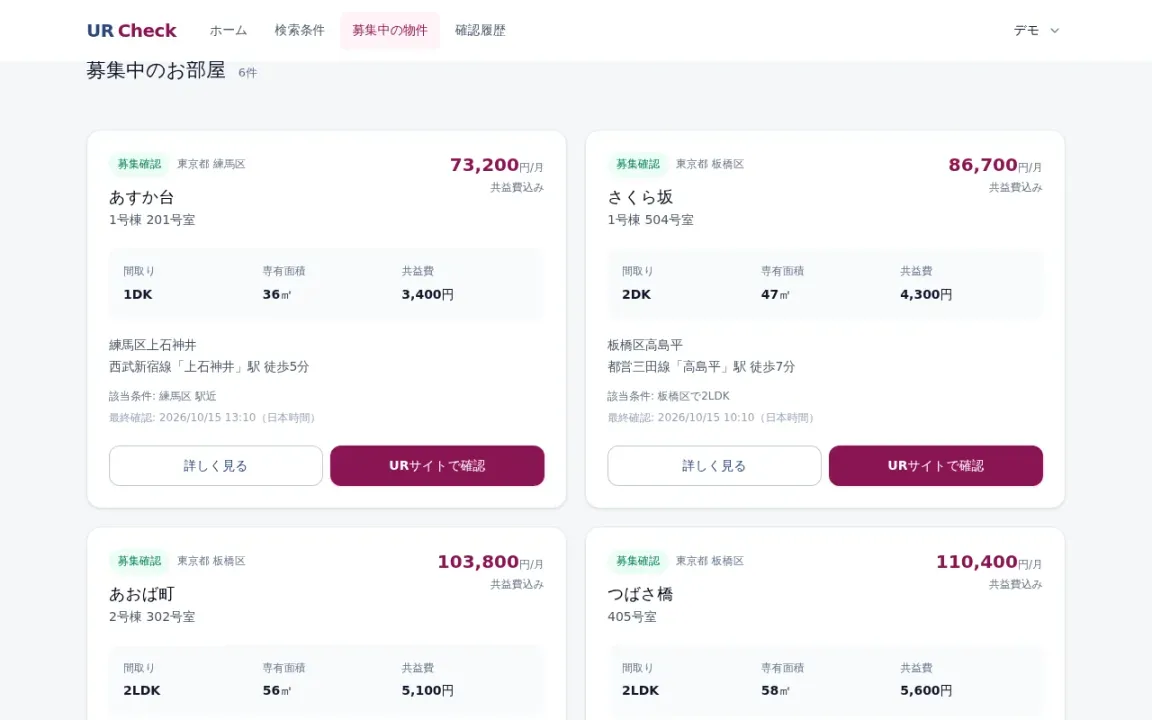Image resolution: width=1152 pixels, height=720 pixels.
Task: Go to the 検索条件 tab
Action: click(299, 30)
